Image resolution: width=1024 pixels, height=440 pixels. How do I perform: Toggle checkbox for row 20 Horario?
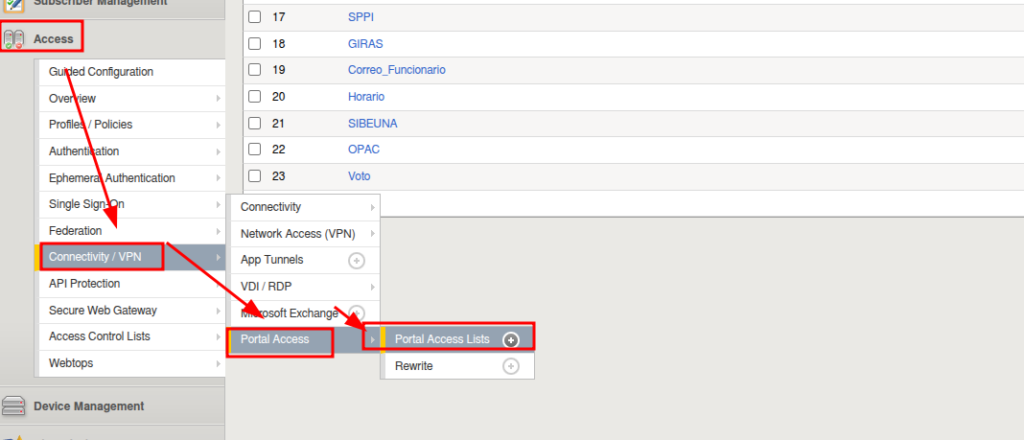tap(255, 97)
